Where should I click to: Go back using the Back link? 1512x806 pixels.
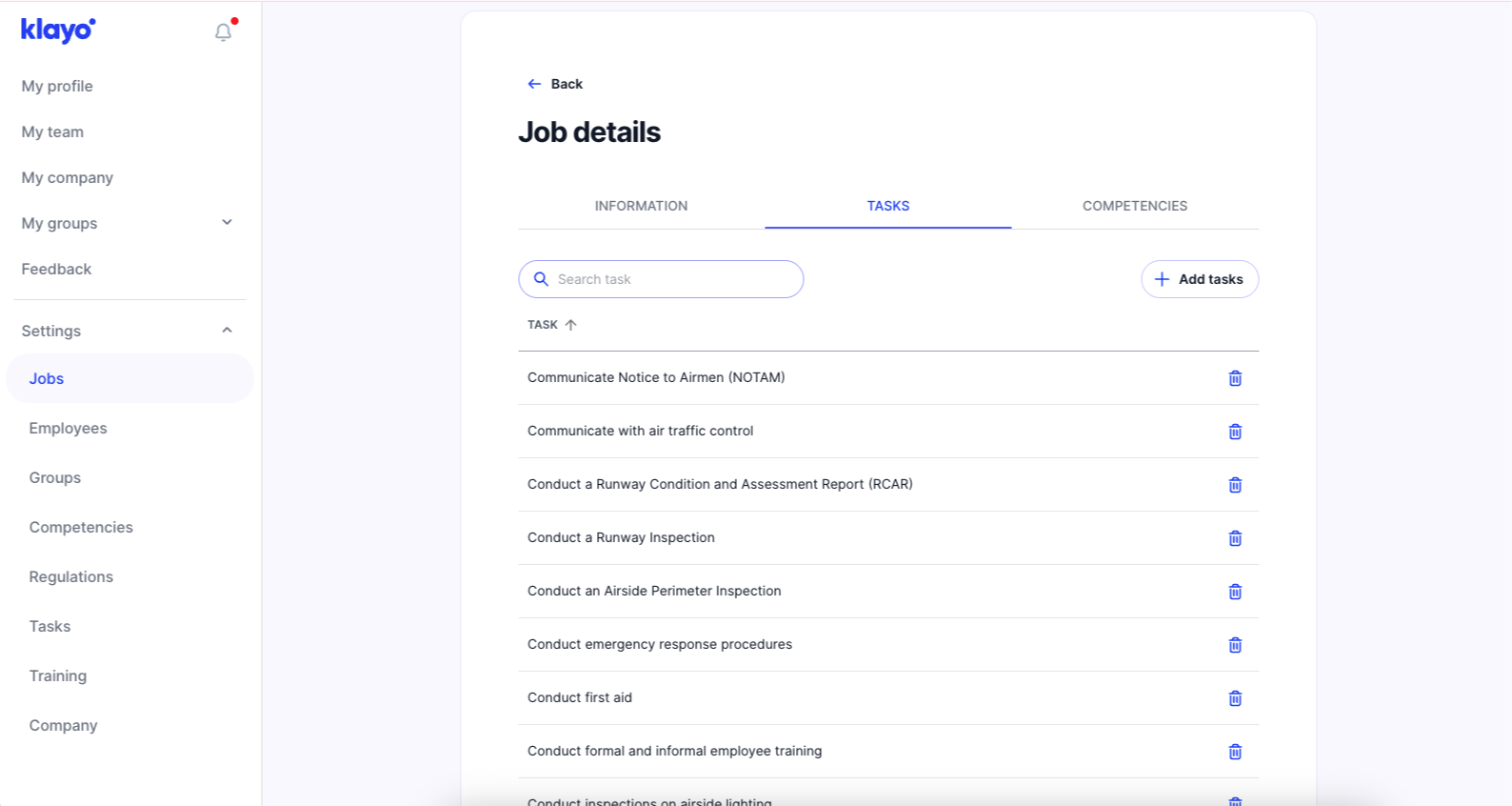pos(555,84)
